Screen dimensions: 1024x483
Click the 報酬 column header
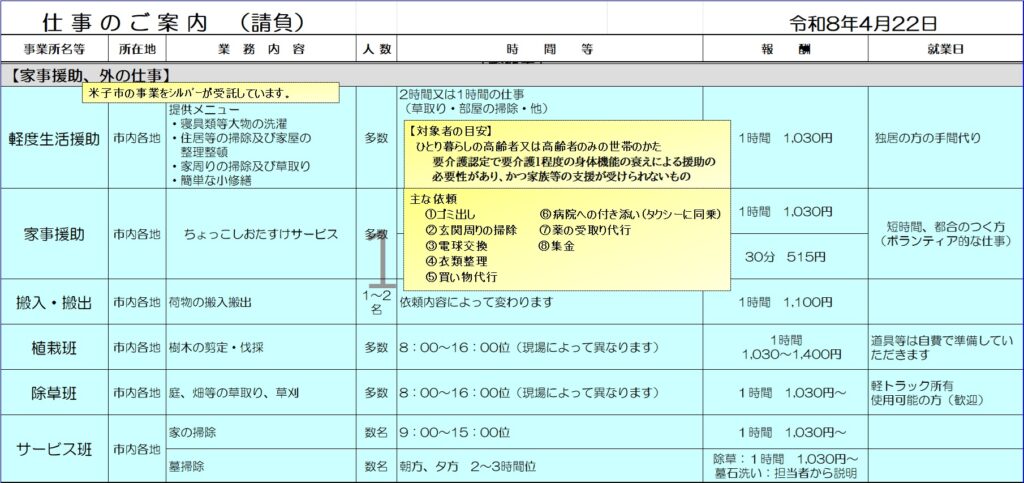(785, 48)
